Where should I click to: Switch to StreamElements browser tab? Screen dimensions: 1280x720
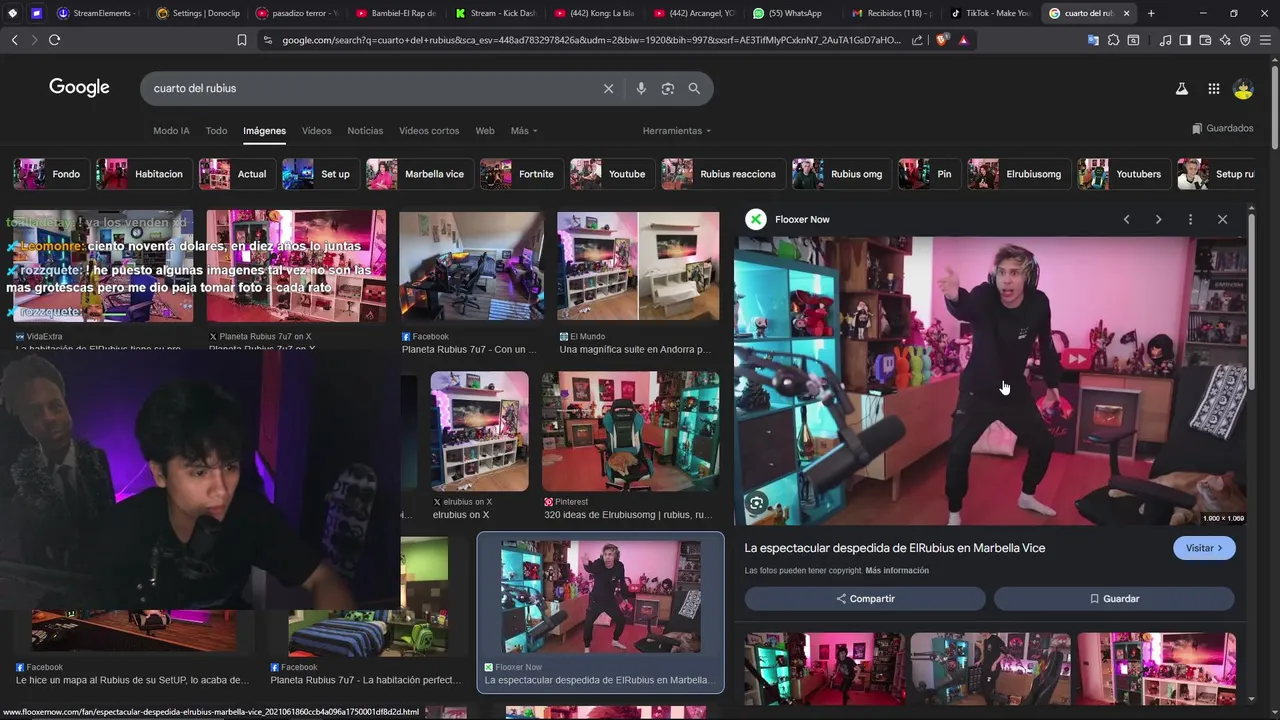99,13
